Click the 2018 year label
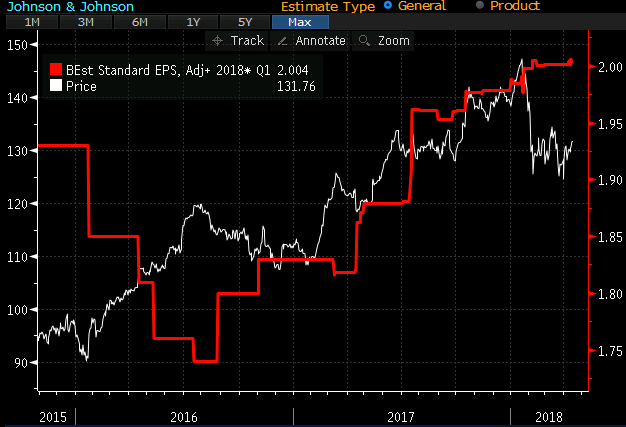626x427 pixels. pyautogui.click(x=549, y=417)
